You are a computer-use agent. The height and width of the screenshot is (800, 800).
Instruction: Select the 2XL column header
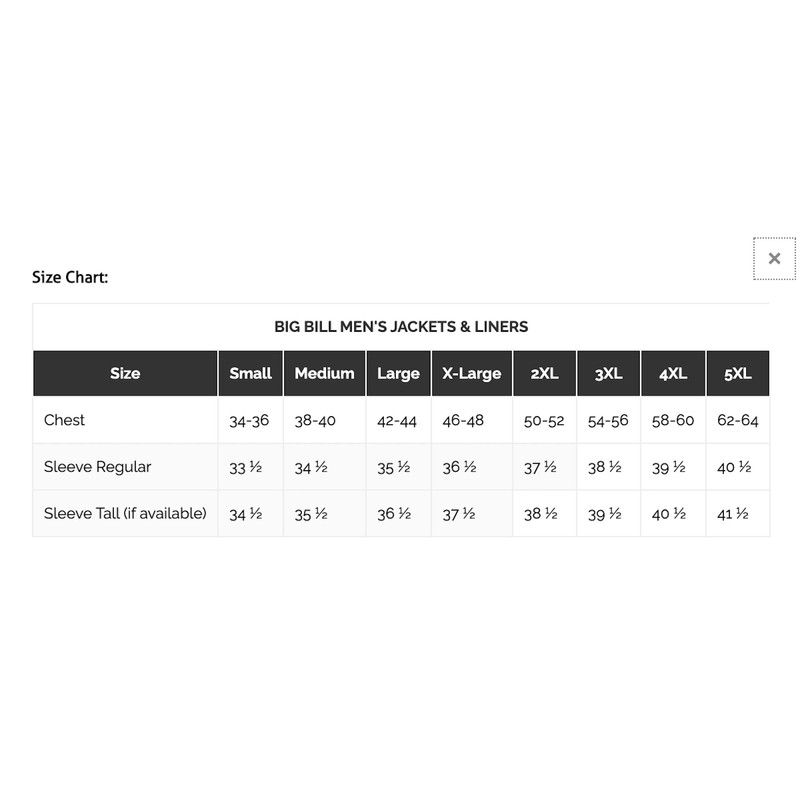544,373
